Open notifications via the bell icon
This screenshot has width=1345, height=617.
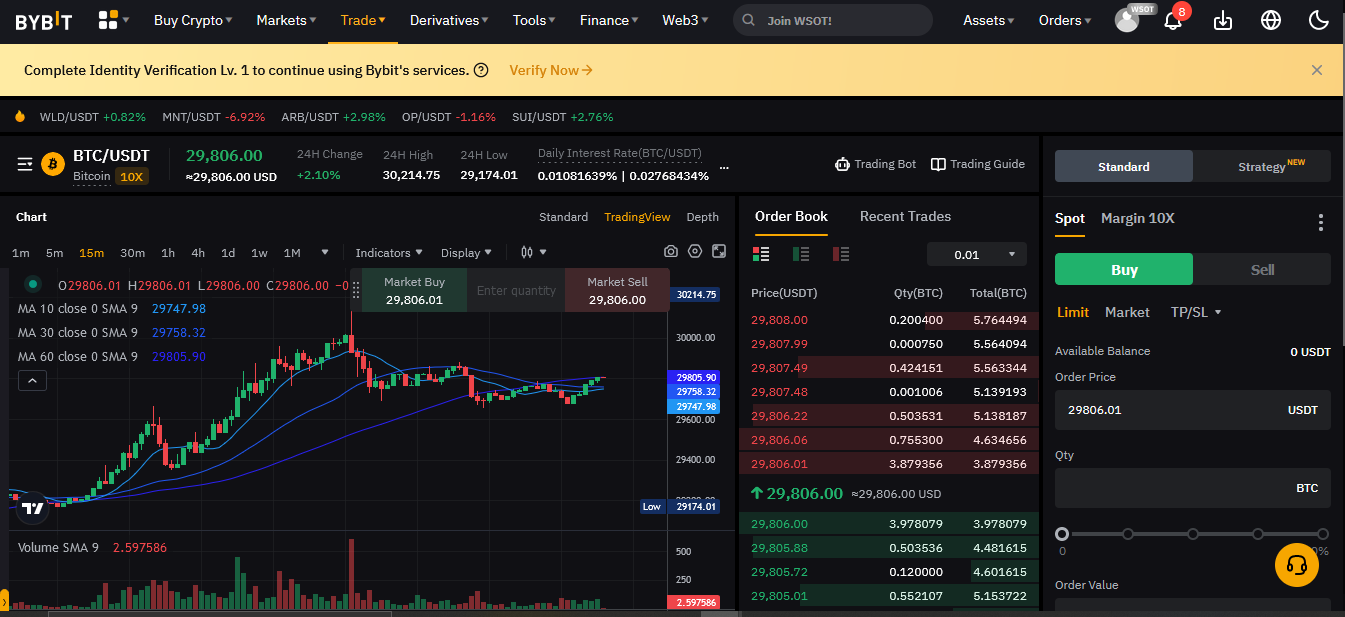coord(1172,19)
